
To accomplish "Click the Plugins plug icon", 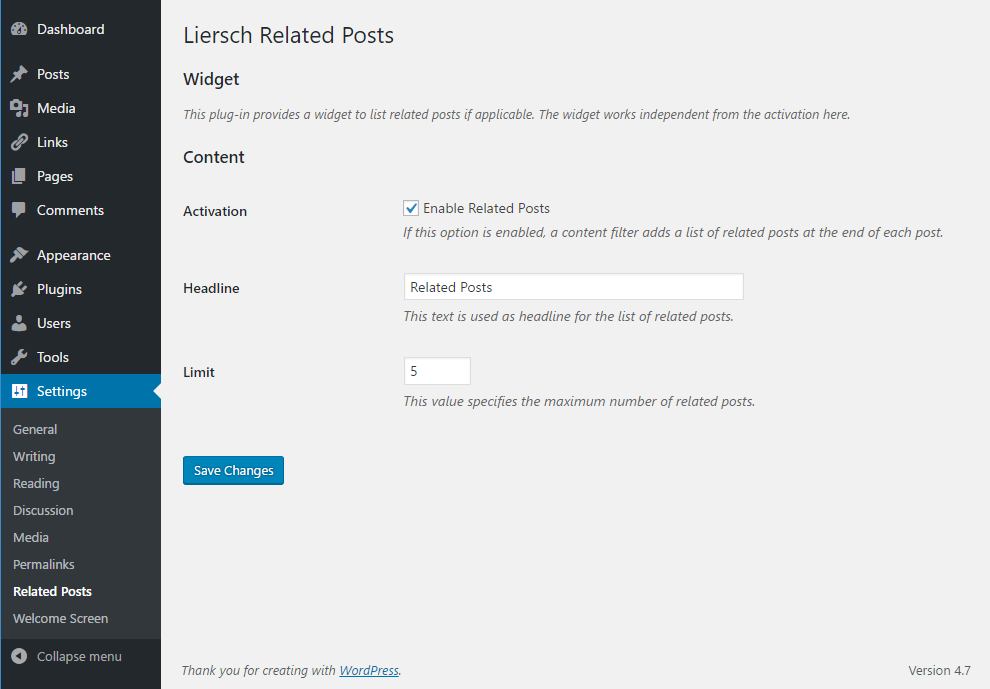I will click(19, 289).
